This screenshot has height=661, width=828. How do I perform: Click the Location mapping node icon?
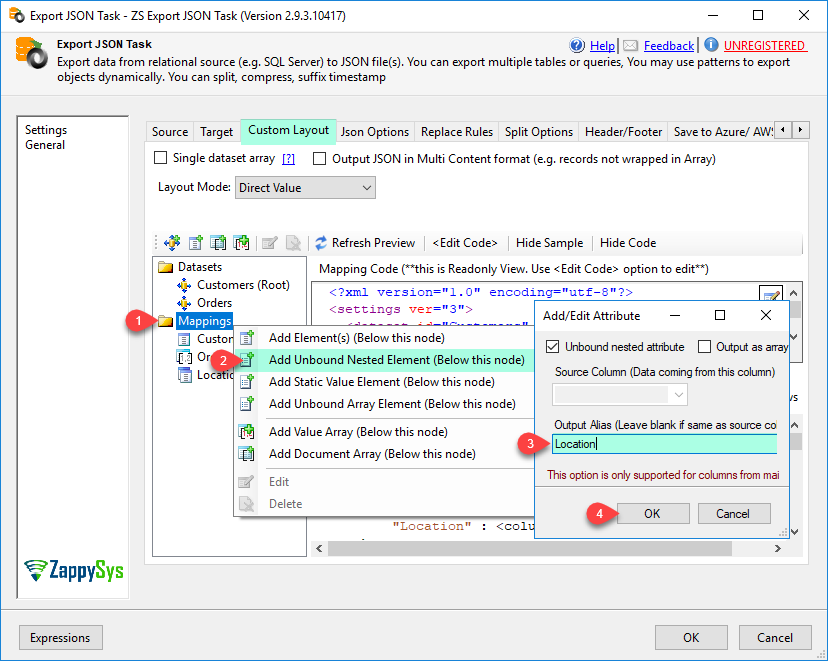185,375
